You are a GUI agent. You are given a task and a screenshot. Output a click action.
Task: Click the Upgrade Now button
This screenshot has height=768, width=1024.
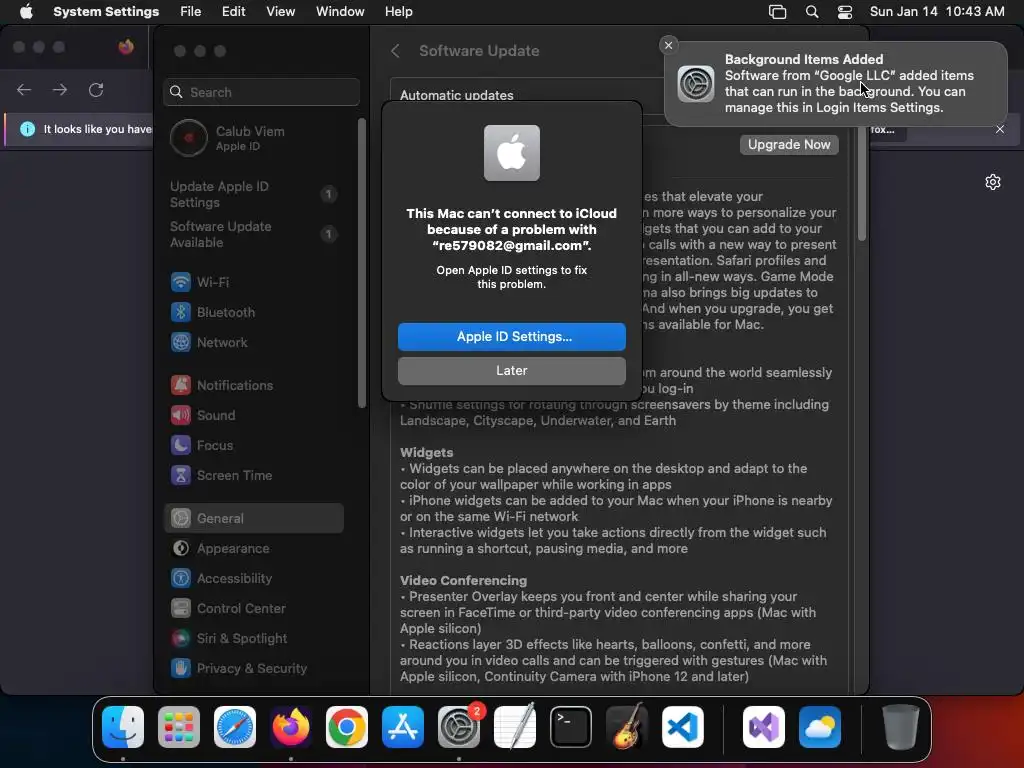[789, 145]
